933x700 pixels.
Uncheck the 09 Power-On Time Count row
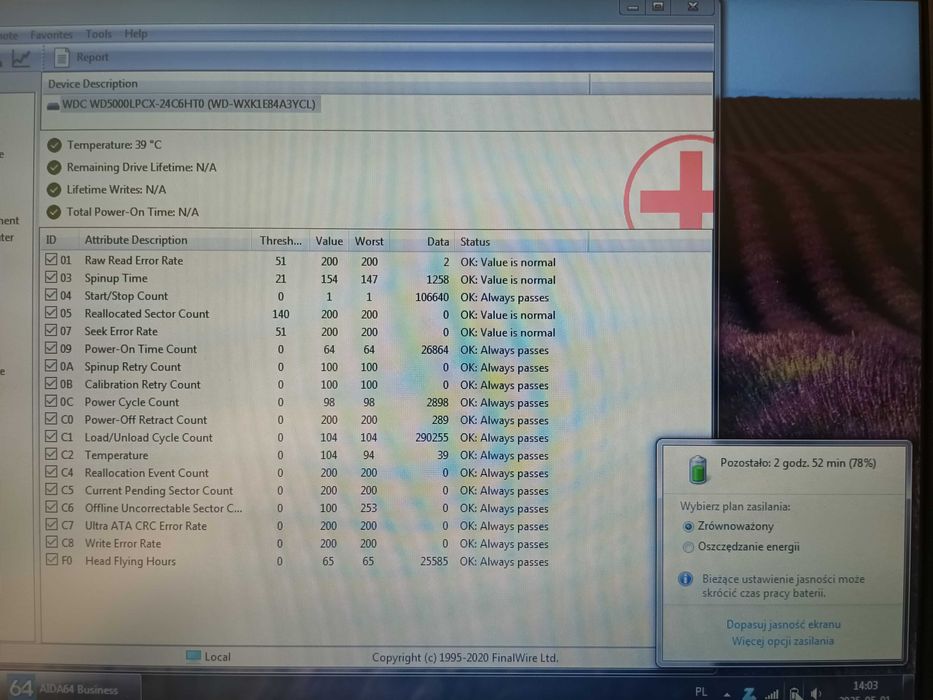coord(51,348)
